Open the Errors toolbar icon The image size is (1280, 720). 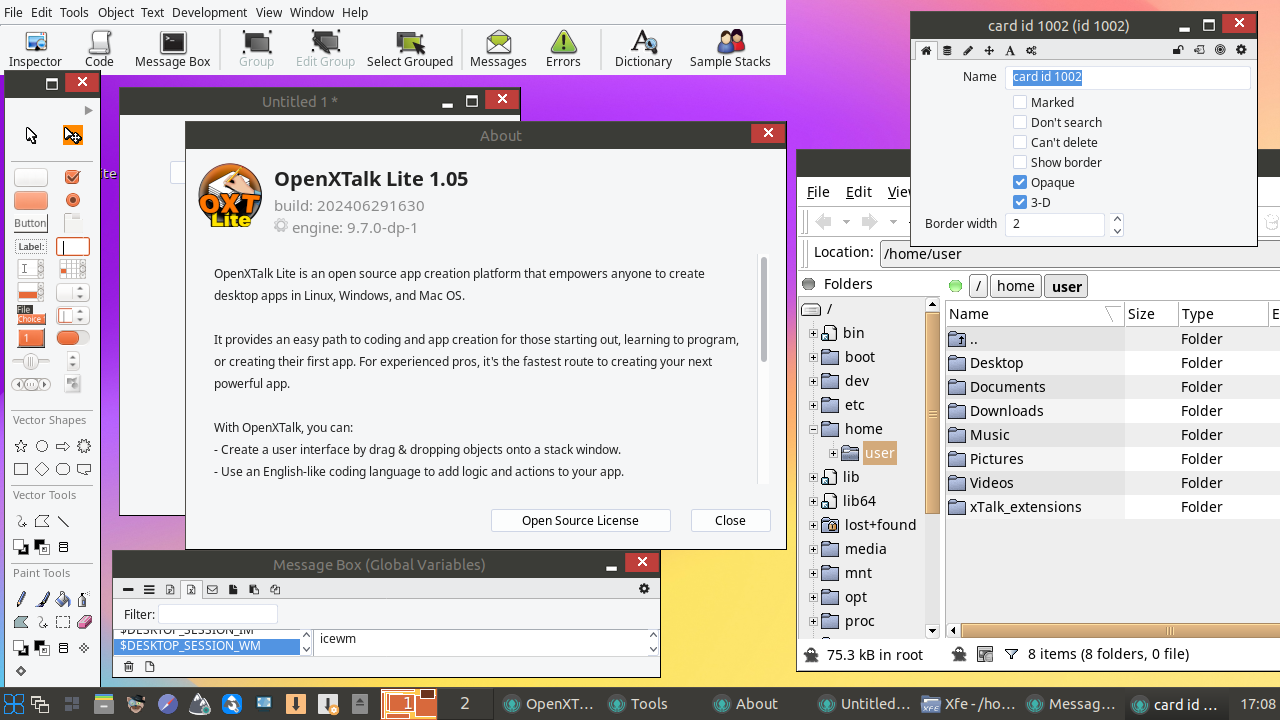point(563,49)
